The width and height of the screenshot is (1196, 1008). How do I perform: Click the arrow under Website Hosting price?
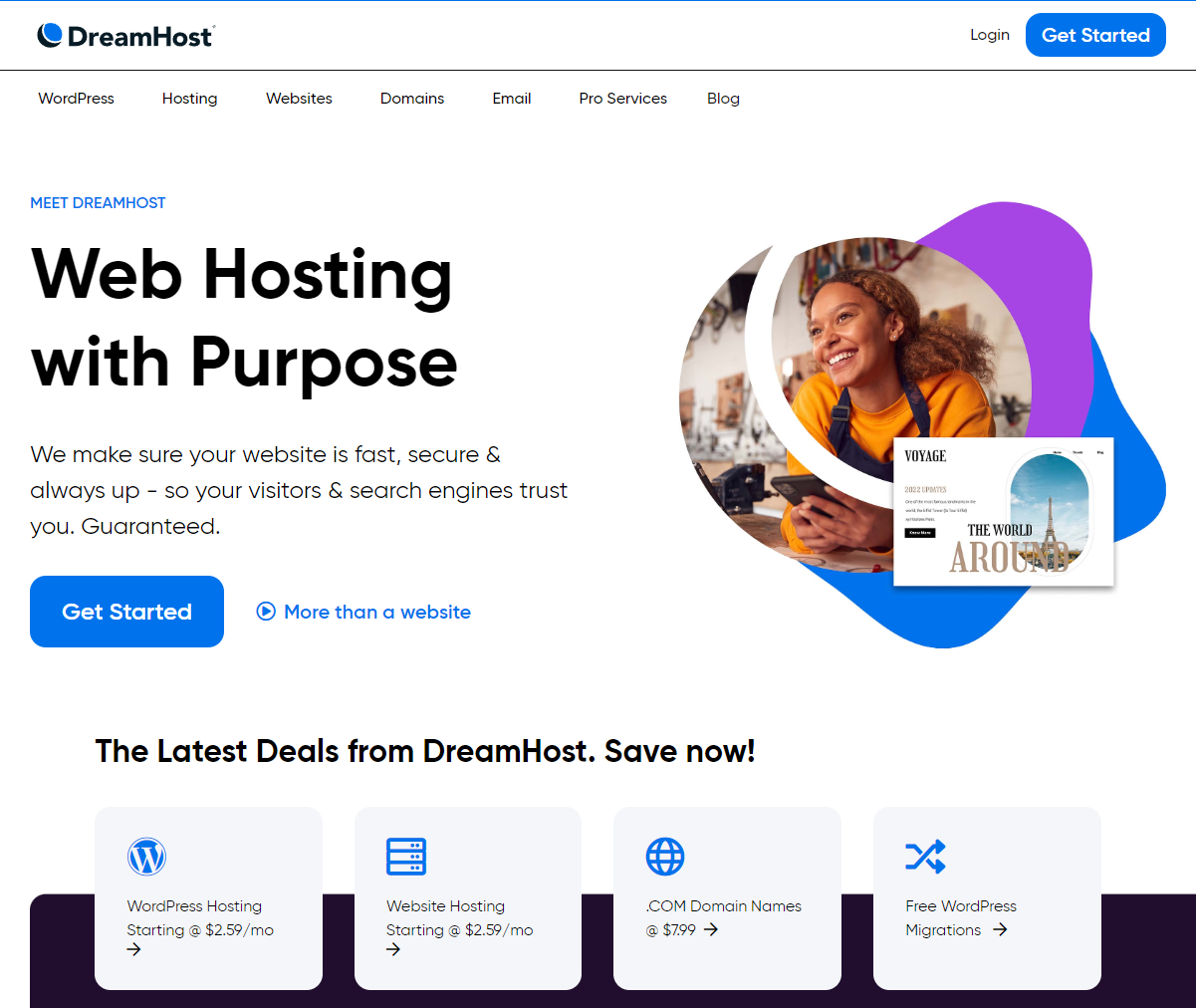pyautogui.click(x=393, y=950)
